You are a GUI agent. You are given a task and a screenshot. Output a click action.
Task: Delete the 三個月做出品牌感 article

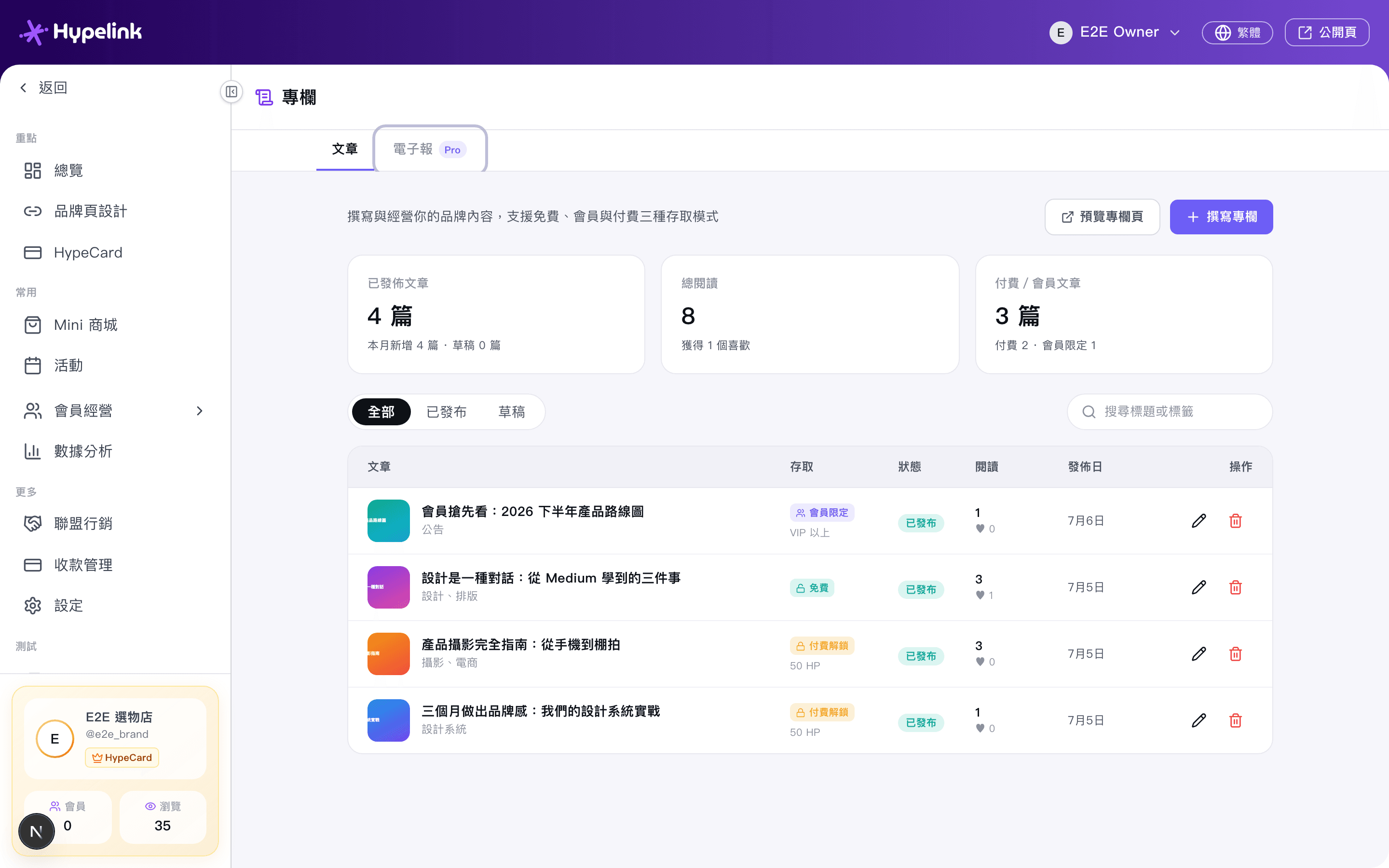click(1235, 720)
